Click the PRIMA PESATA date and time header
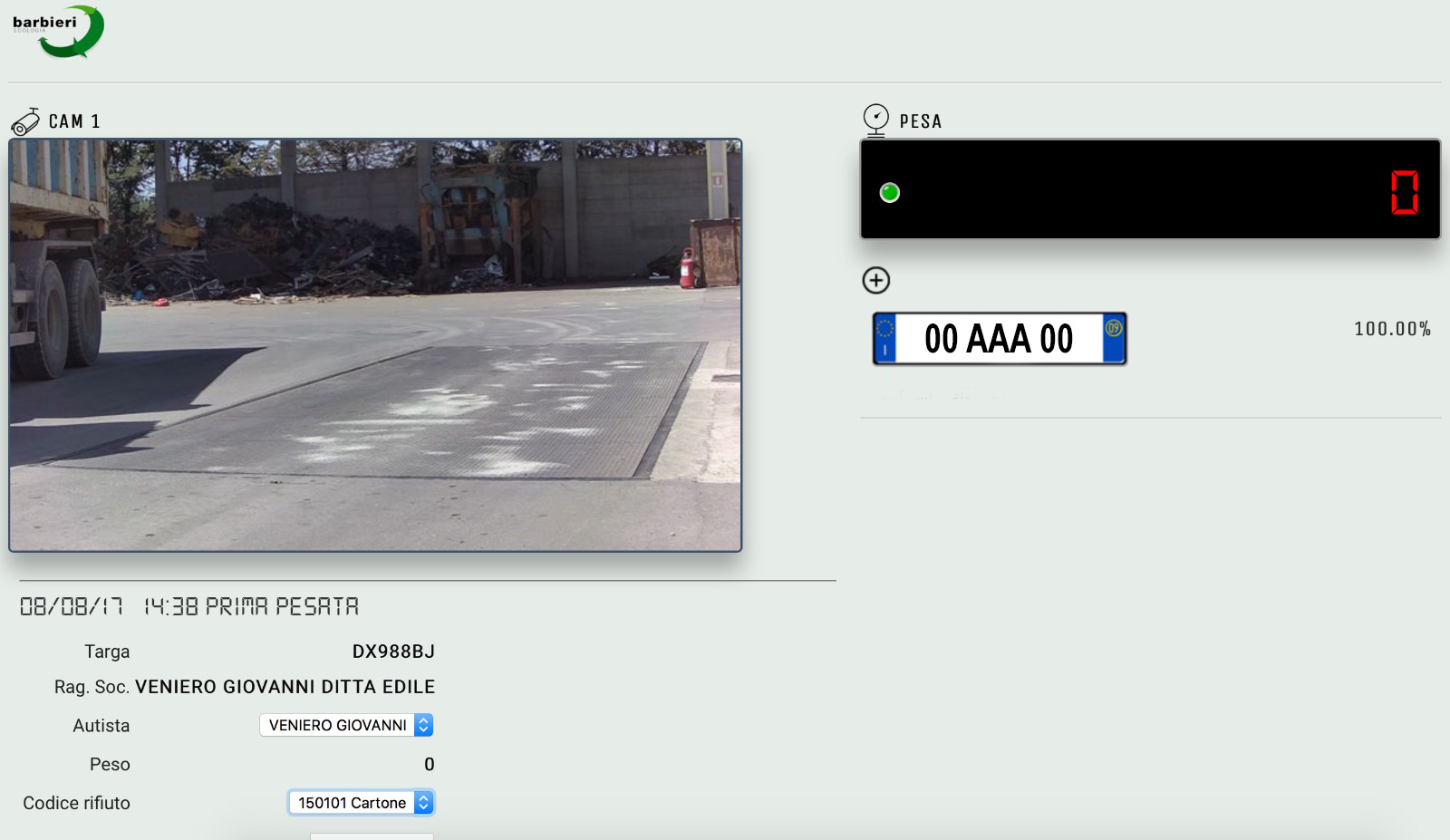 (x=189, y=606)
